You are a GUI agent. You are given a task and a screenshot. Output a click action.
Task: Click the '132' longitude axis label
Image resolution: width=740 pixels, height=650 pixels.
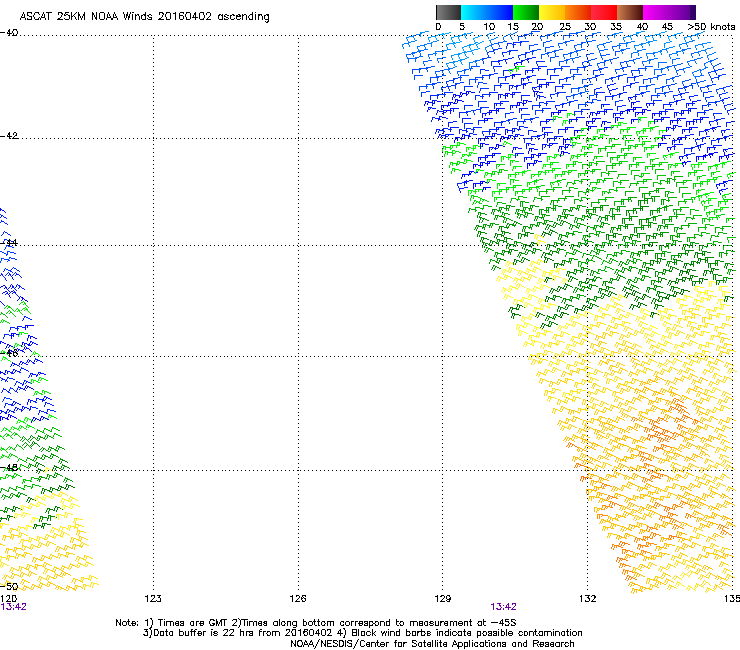[x=588, y=599]
